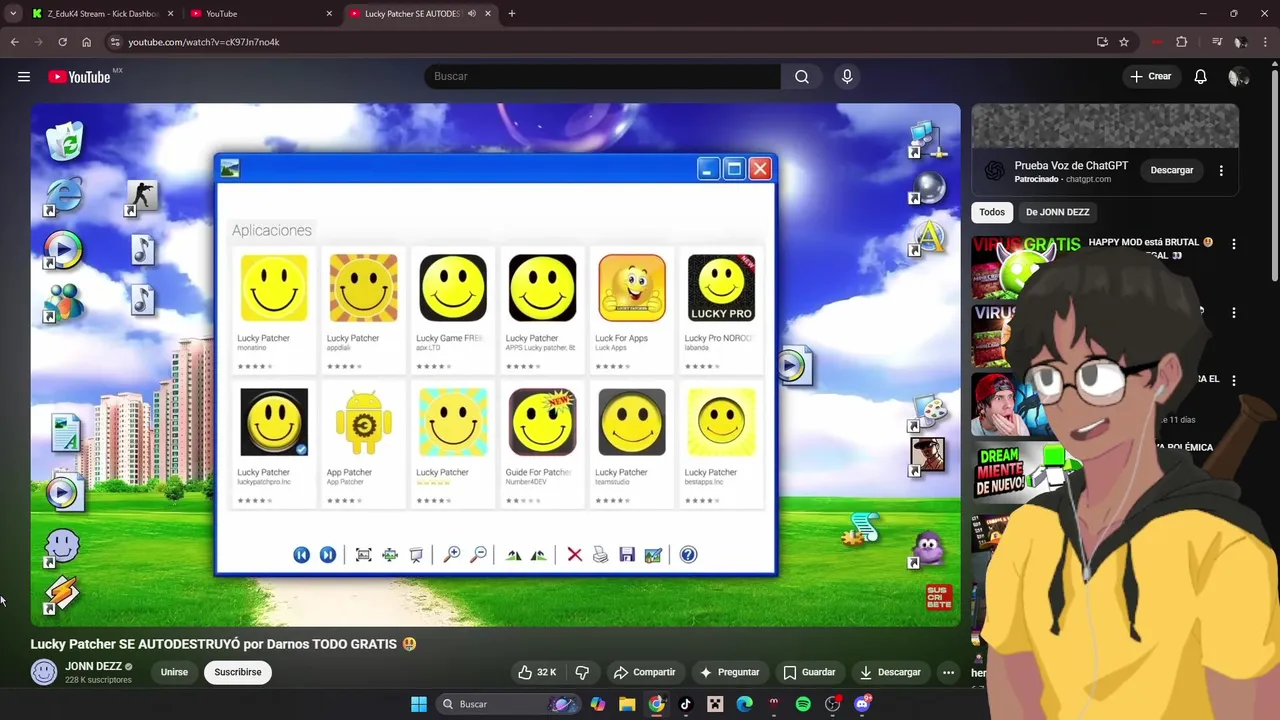Click the taskbar Buscar search box
The image size is (1280, 720).
[510, 704]
